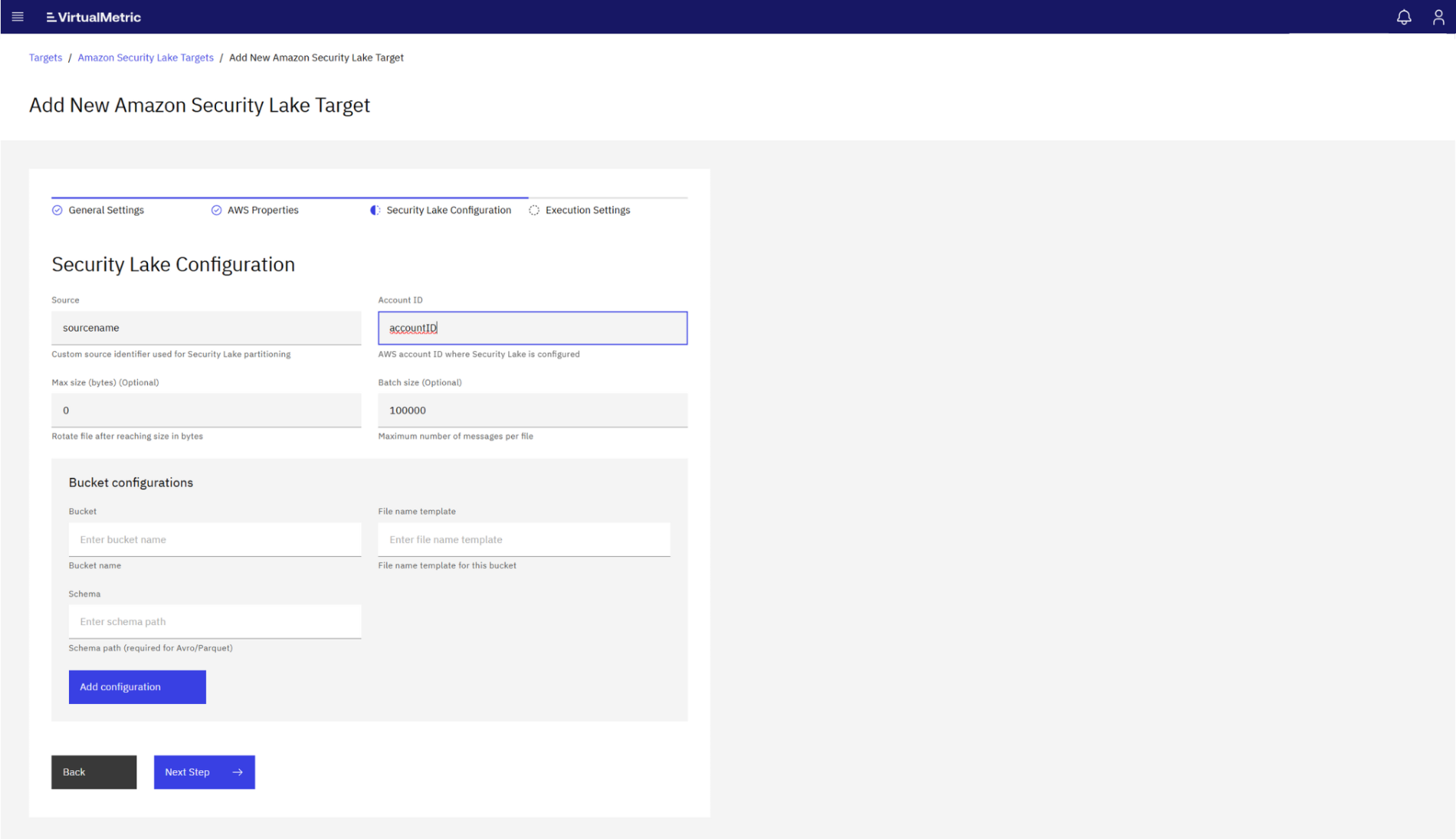
Task: Click the dashed circle icon beside Execution Settings
Action: click(534, 210)
